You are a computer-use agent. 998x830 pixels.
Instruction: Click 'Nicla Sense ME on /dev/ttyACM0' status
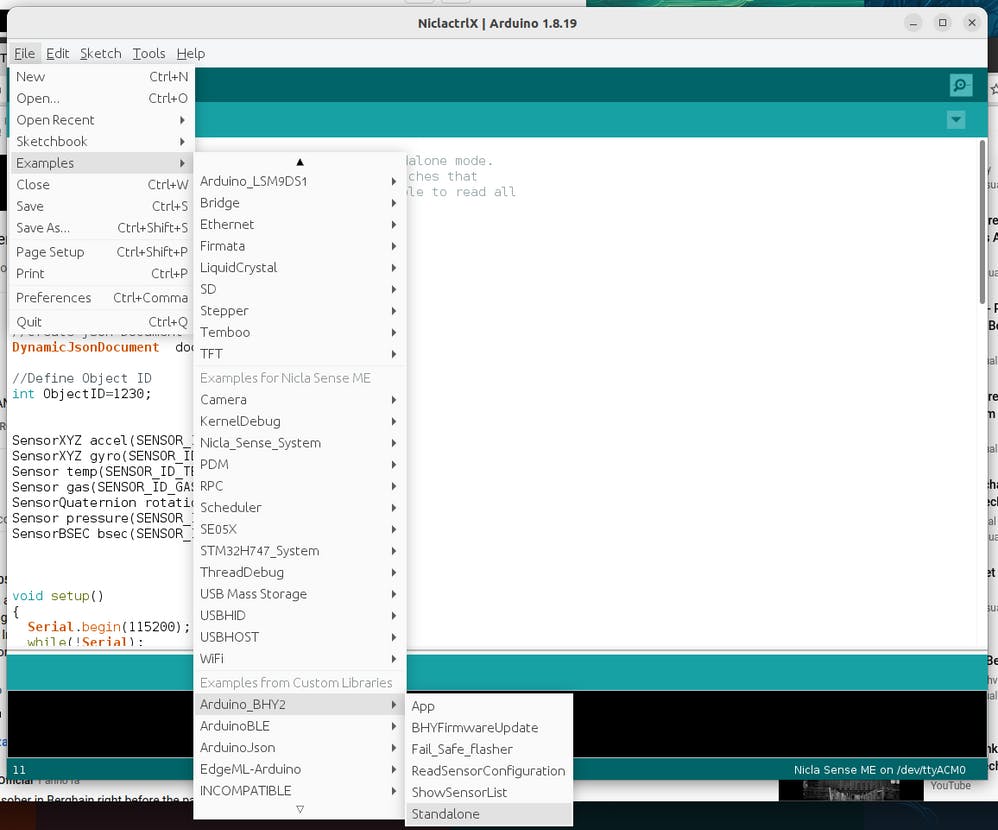879,770
